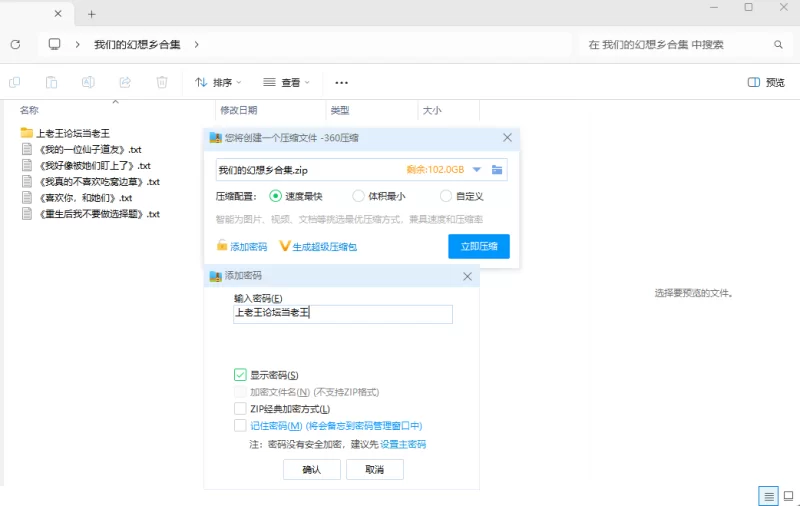Open the 设置主密码 link

pos(403,444)
